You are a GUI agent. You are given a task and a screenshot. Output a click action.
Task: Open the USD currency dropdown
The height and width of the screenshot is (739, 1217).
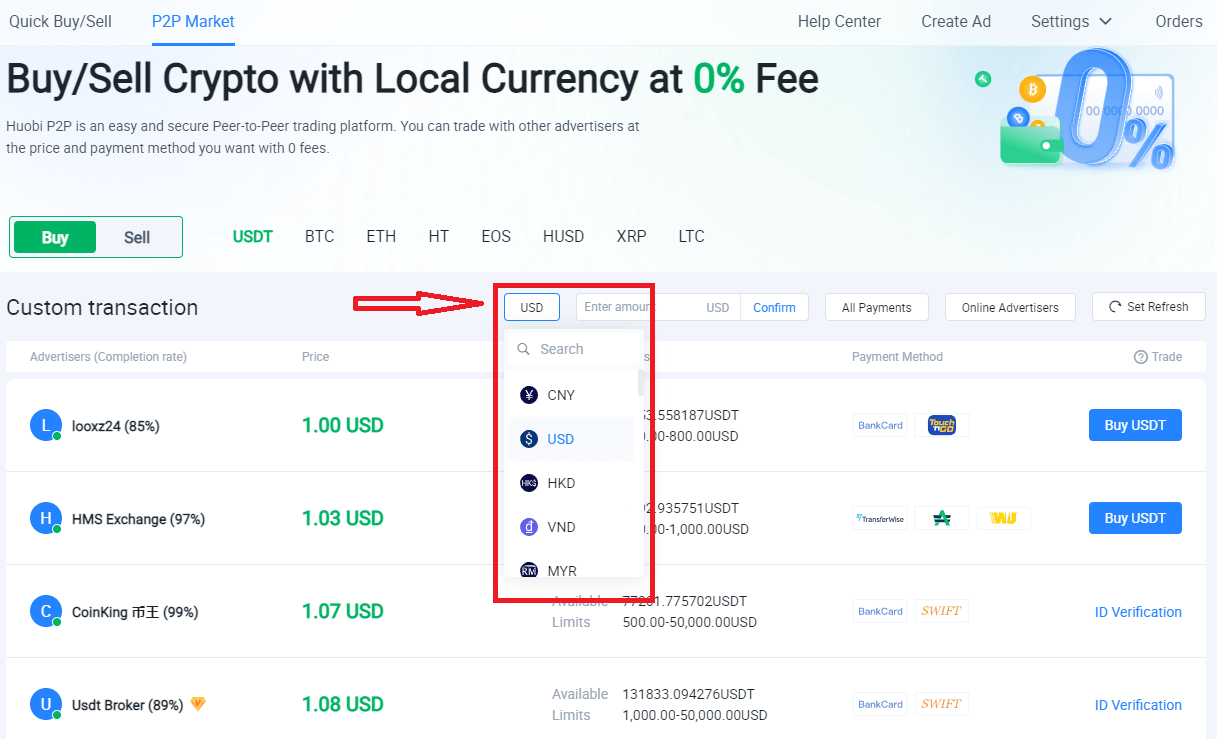[x=532, y=307]
